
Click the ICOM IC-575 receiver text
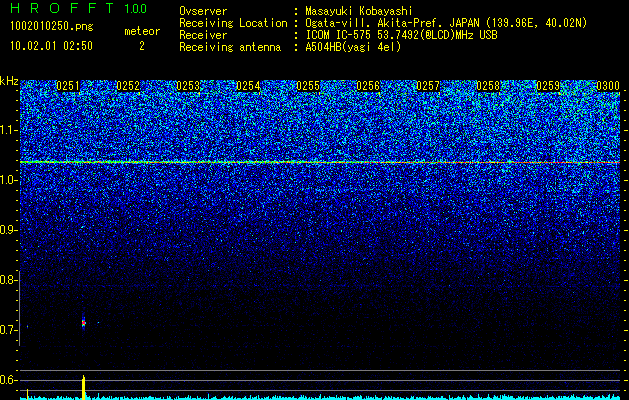pyautogui.click(x=401, y=35)
